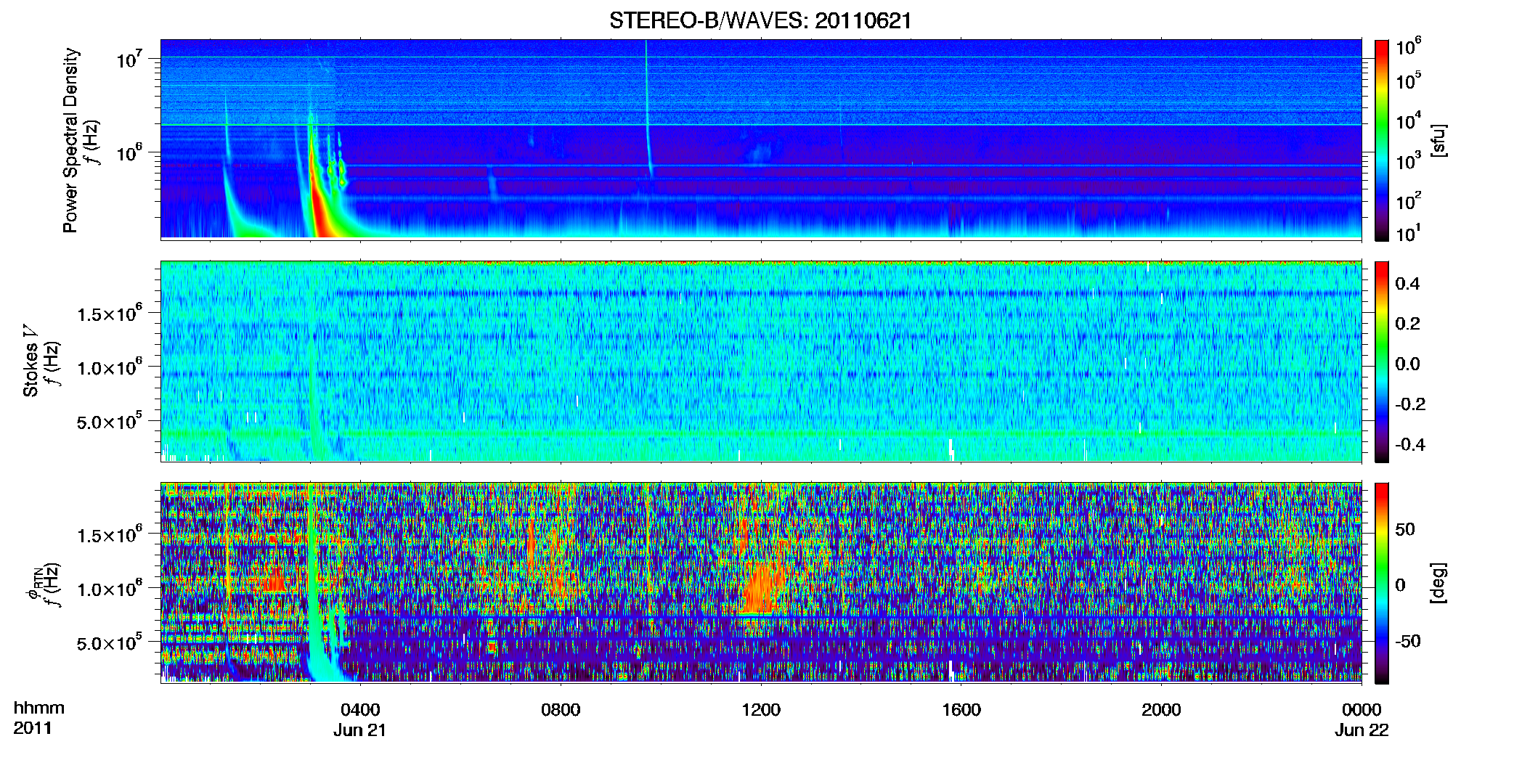The height and width of the screenshot is (784, 1522).
Task: Click the 0400 time tick label
Action: click(x=360, y=710)
